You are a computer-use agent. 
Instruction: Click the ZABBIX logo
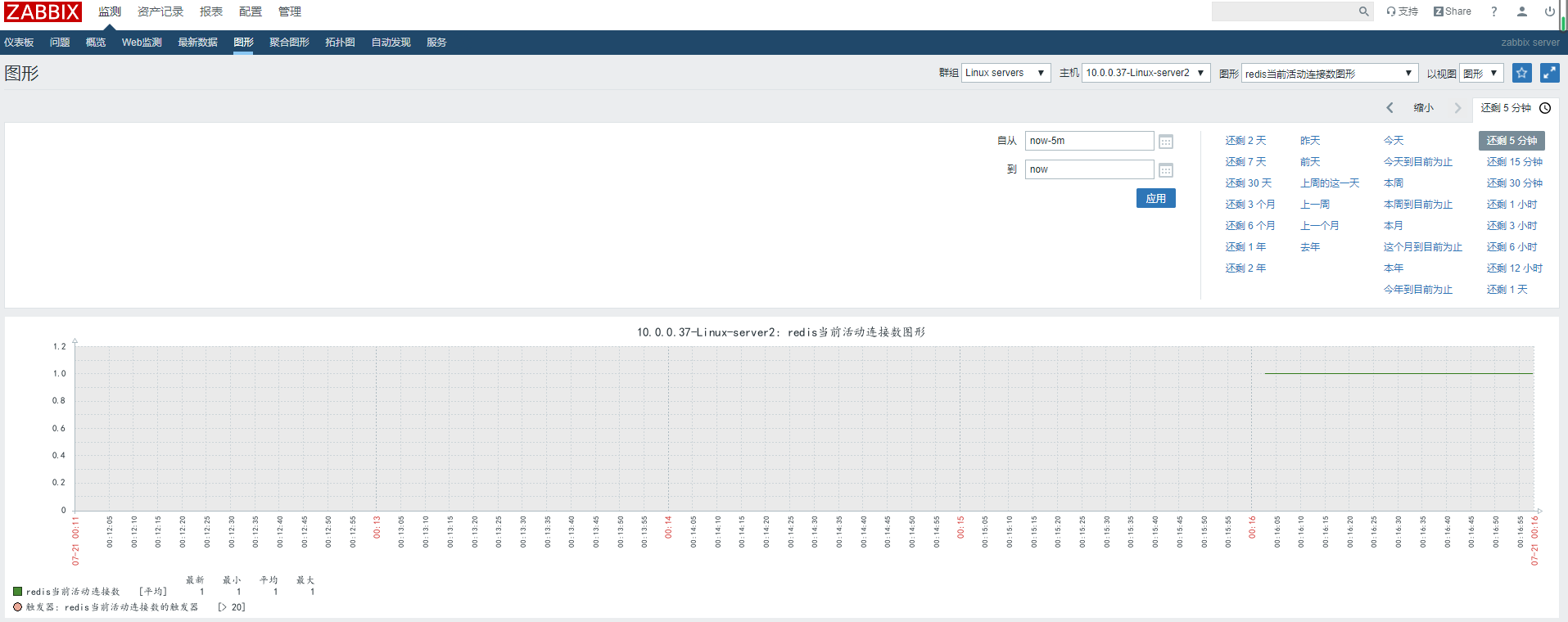coord(43,11)
